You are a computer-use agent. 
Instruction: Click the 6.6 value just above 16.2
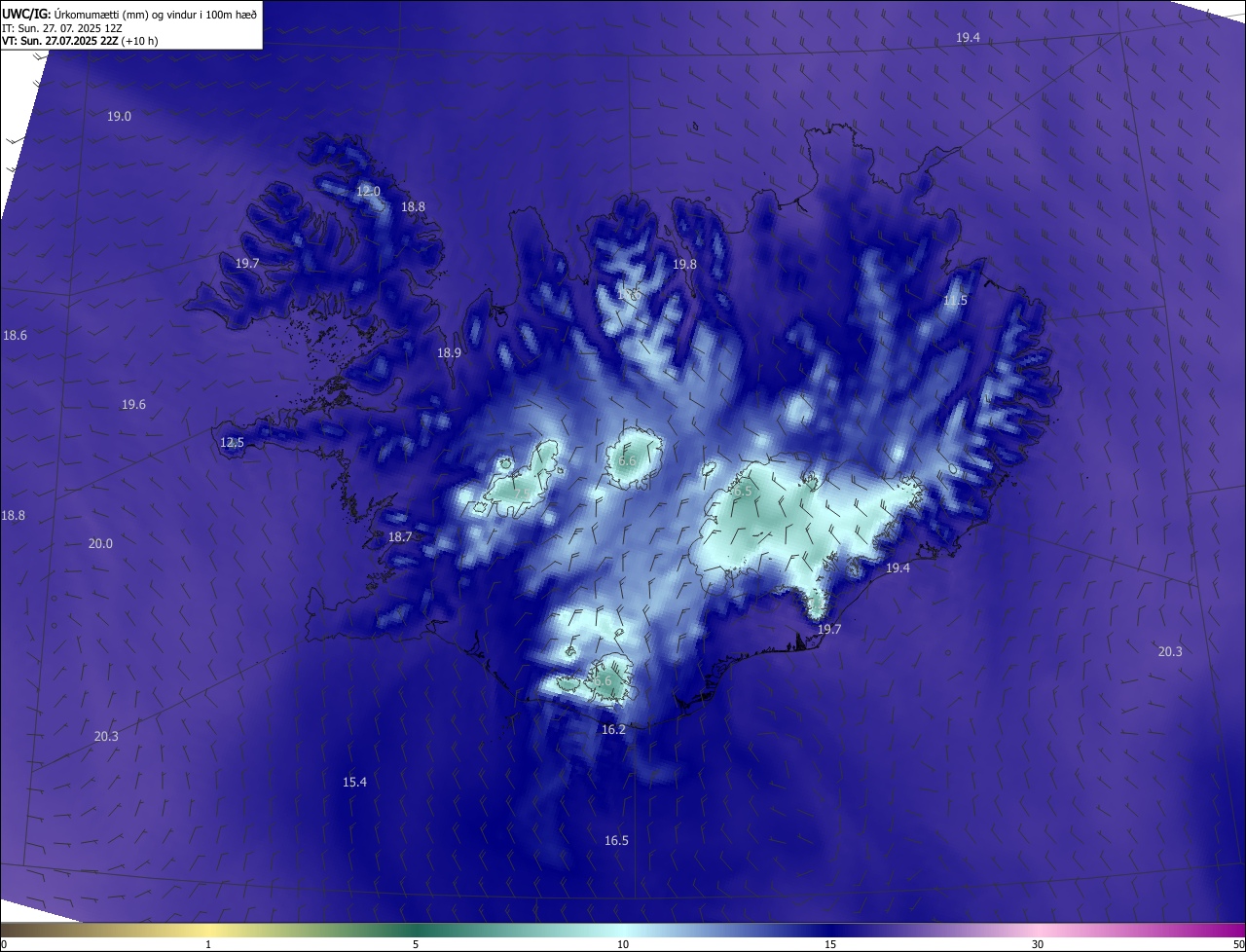603,681
